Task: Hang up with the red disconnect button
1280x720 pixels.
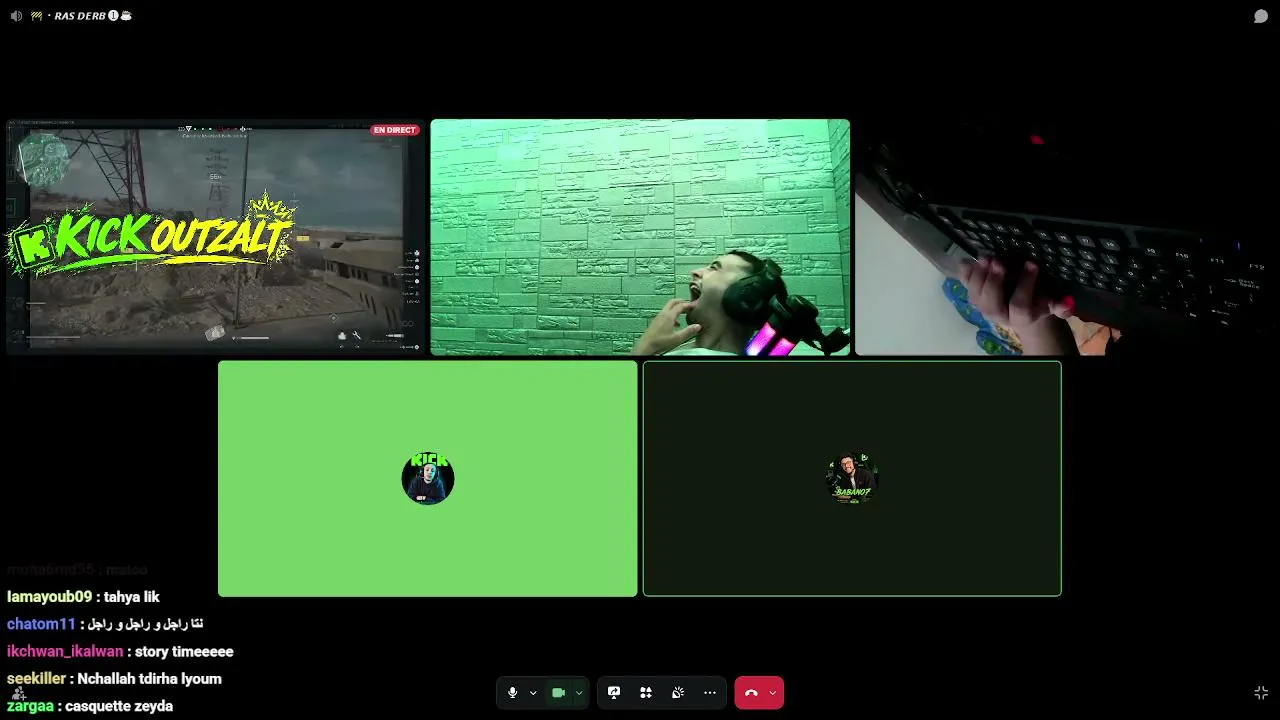Action: coord(751,693)
